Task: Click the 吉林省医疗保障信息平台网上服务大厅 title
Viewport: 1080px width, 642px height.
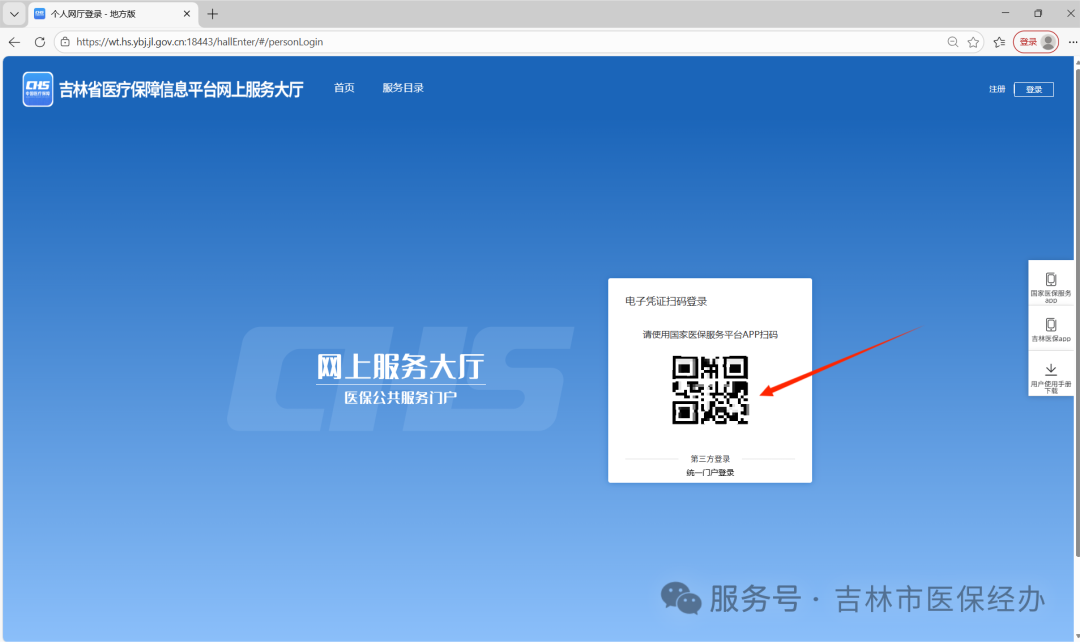Action: (181, 90)
